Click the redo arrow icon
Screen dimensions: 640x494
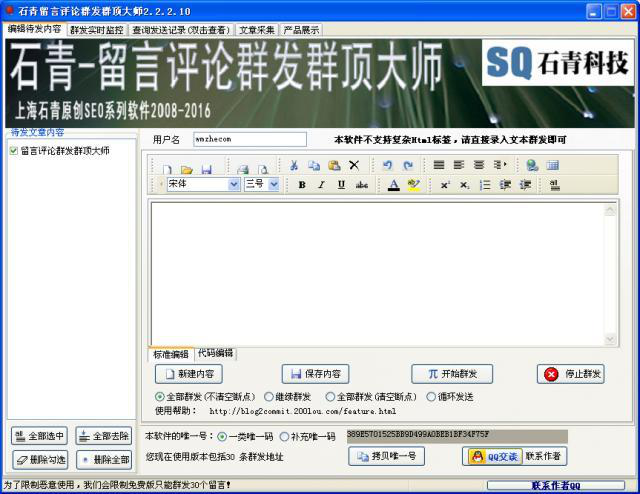[x=408, y=165]
